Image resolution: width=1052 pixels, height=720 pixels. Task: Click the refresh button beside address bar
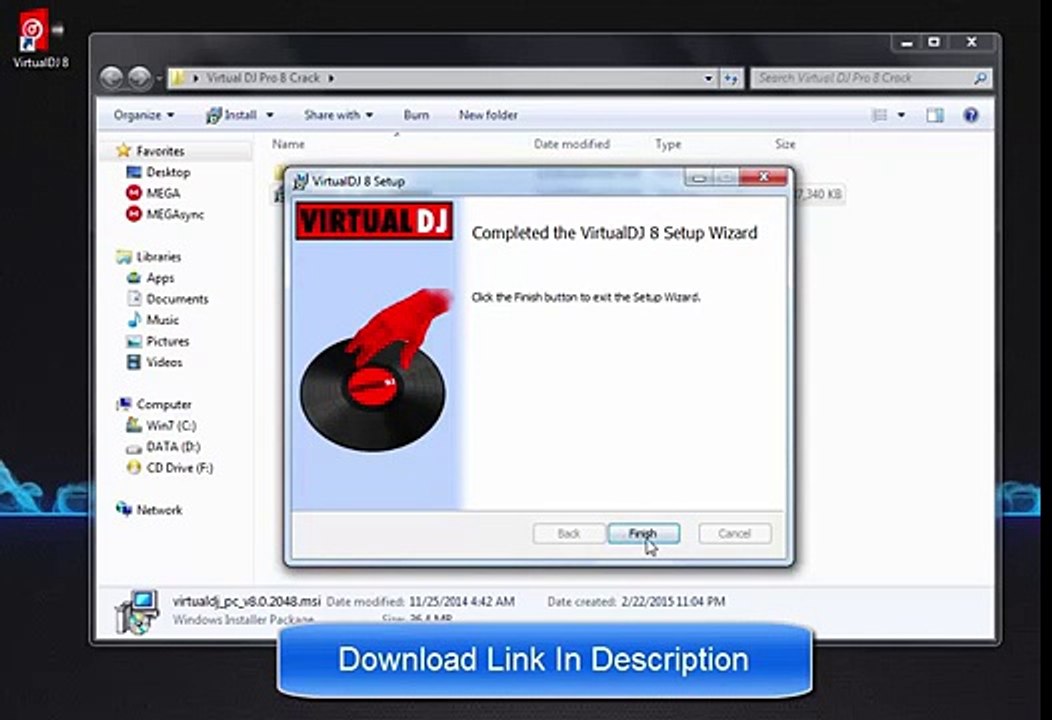731,79
